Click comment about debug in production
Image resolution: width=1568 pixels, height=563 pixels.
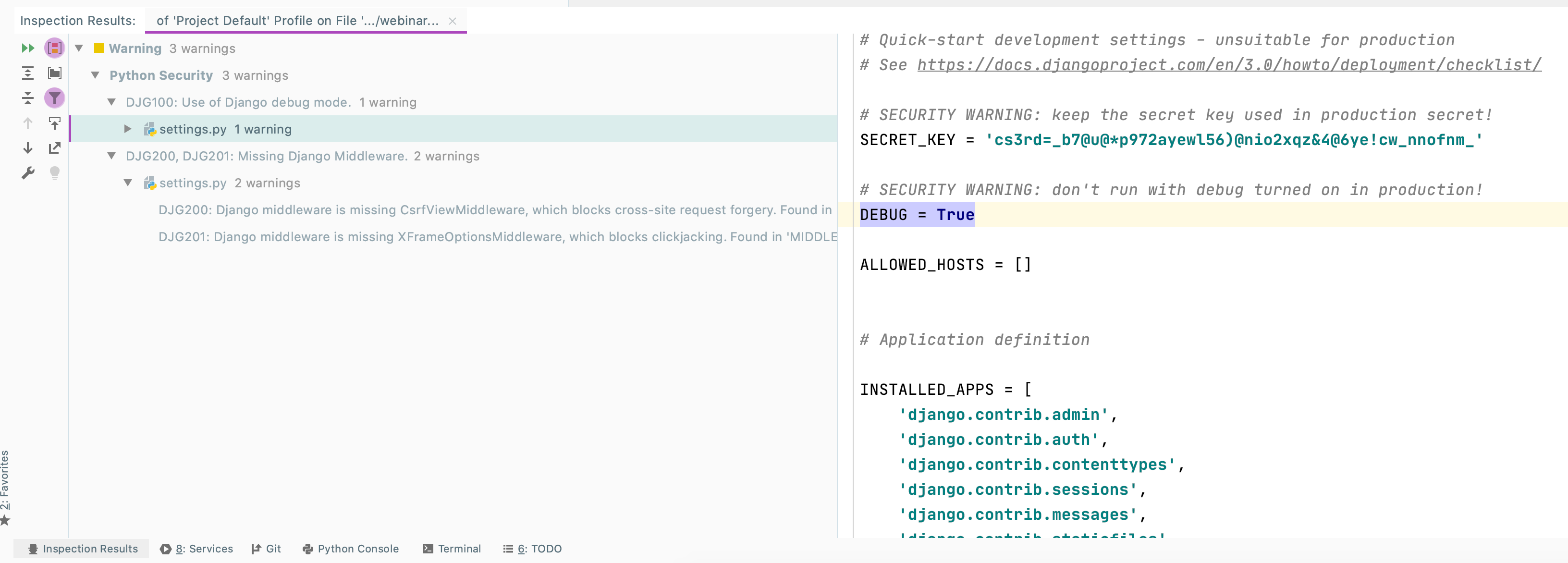click(1171, 189)
